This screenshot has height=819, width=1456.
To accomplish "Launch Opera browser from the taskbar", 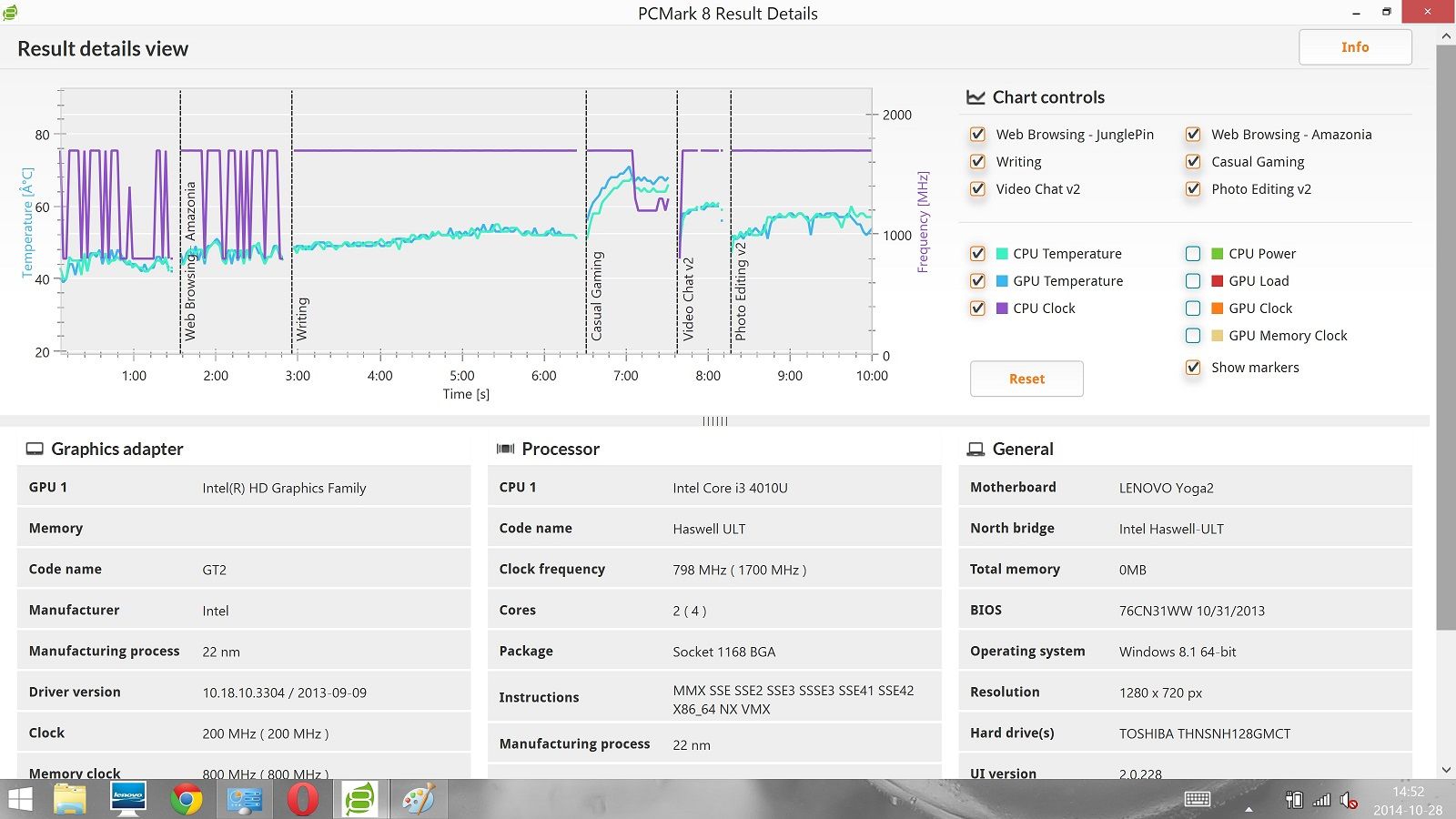I will tap(302, 800).
